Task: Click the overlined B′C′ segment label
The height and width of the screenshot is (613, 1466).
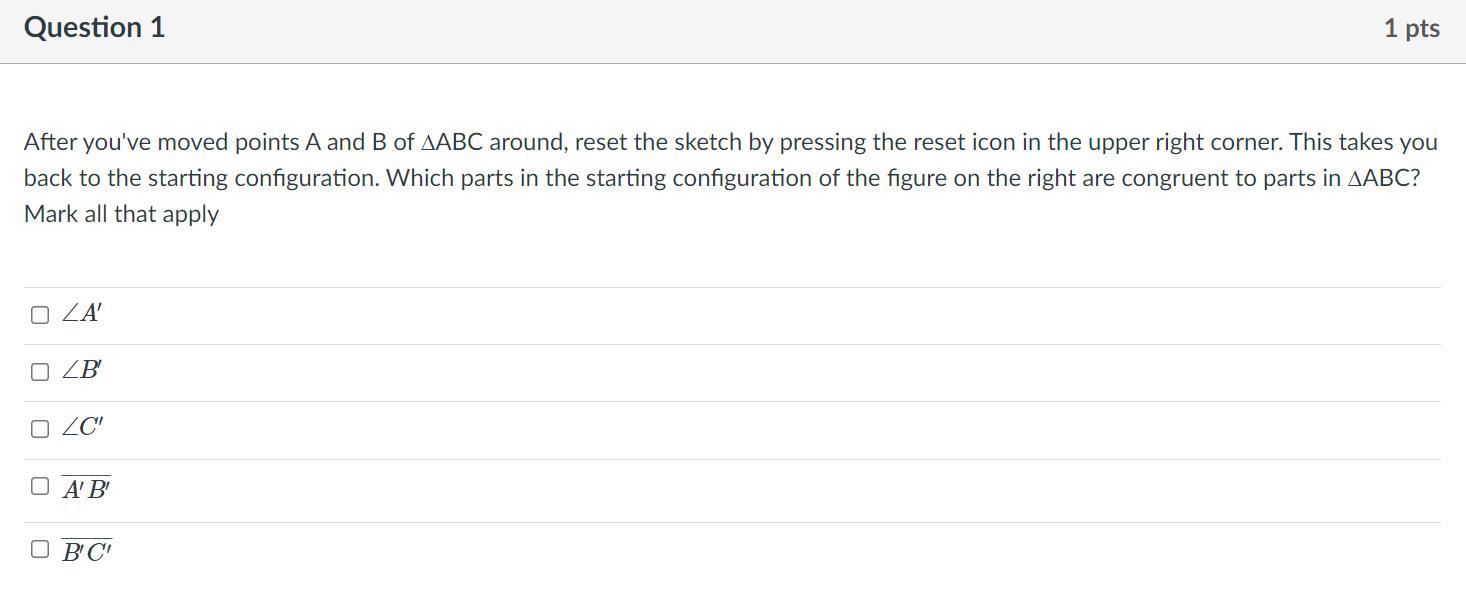Action: coord(87,551)
